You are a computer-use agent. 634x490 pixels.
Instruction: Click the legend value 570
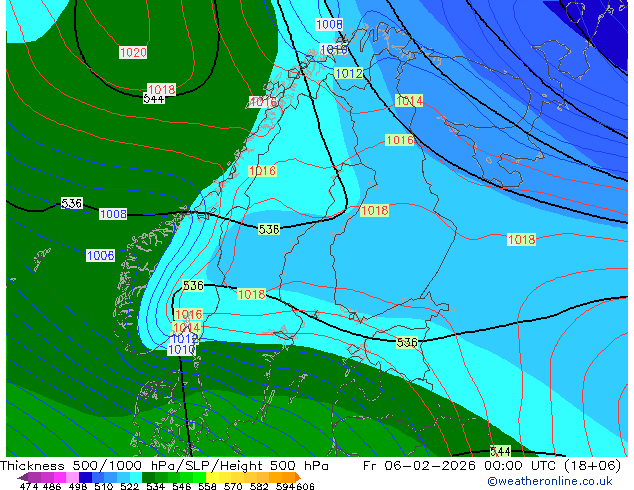(233, 486)
